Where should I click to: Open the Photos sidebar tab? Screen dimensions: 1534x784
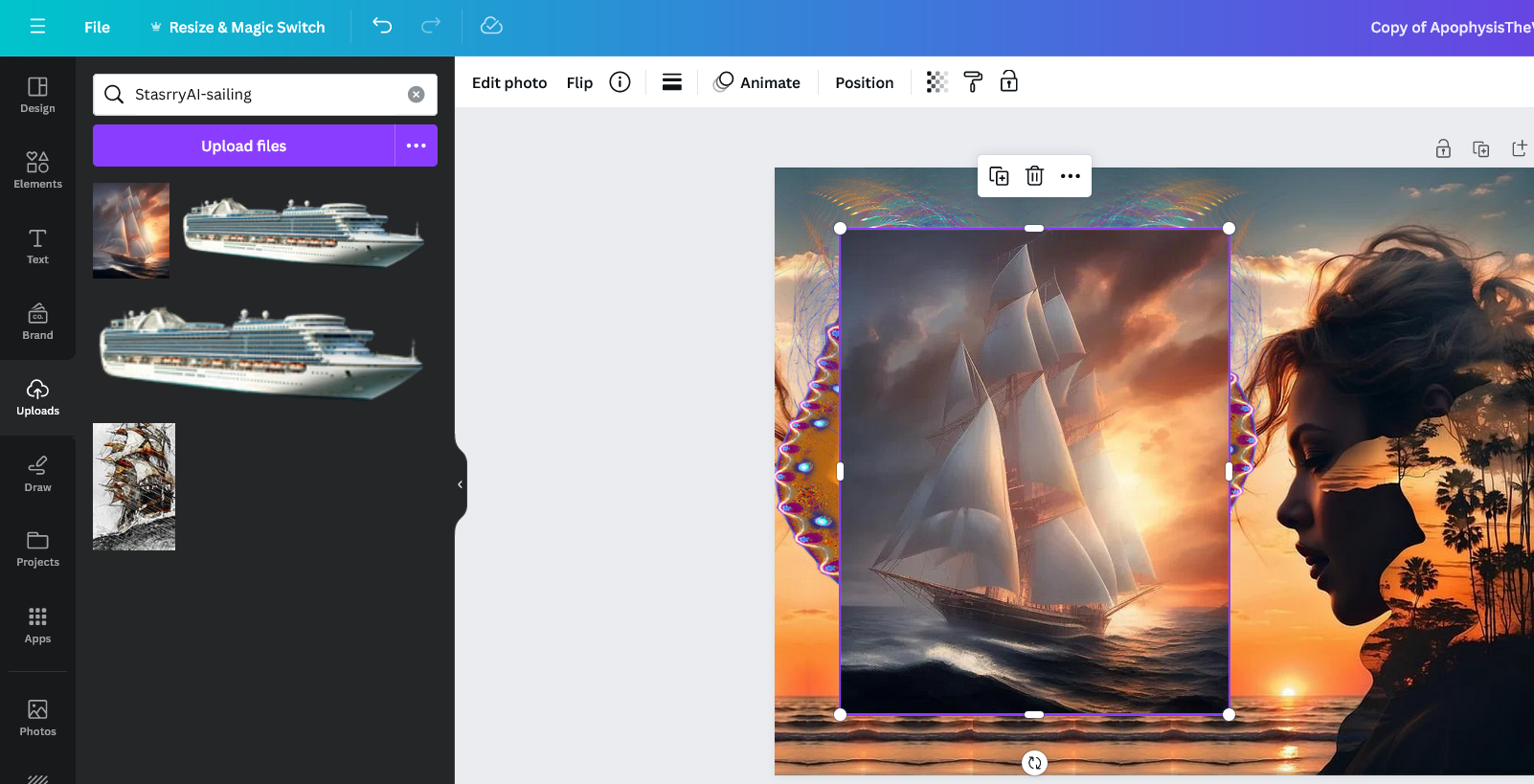tap(37, 718)
